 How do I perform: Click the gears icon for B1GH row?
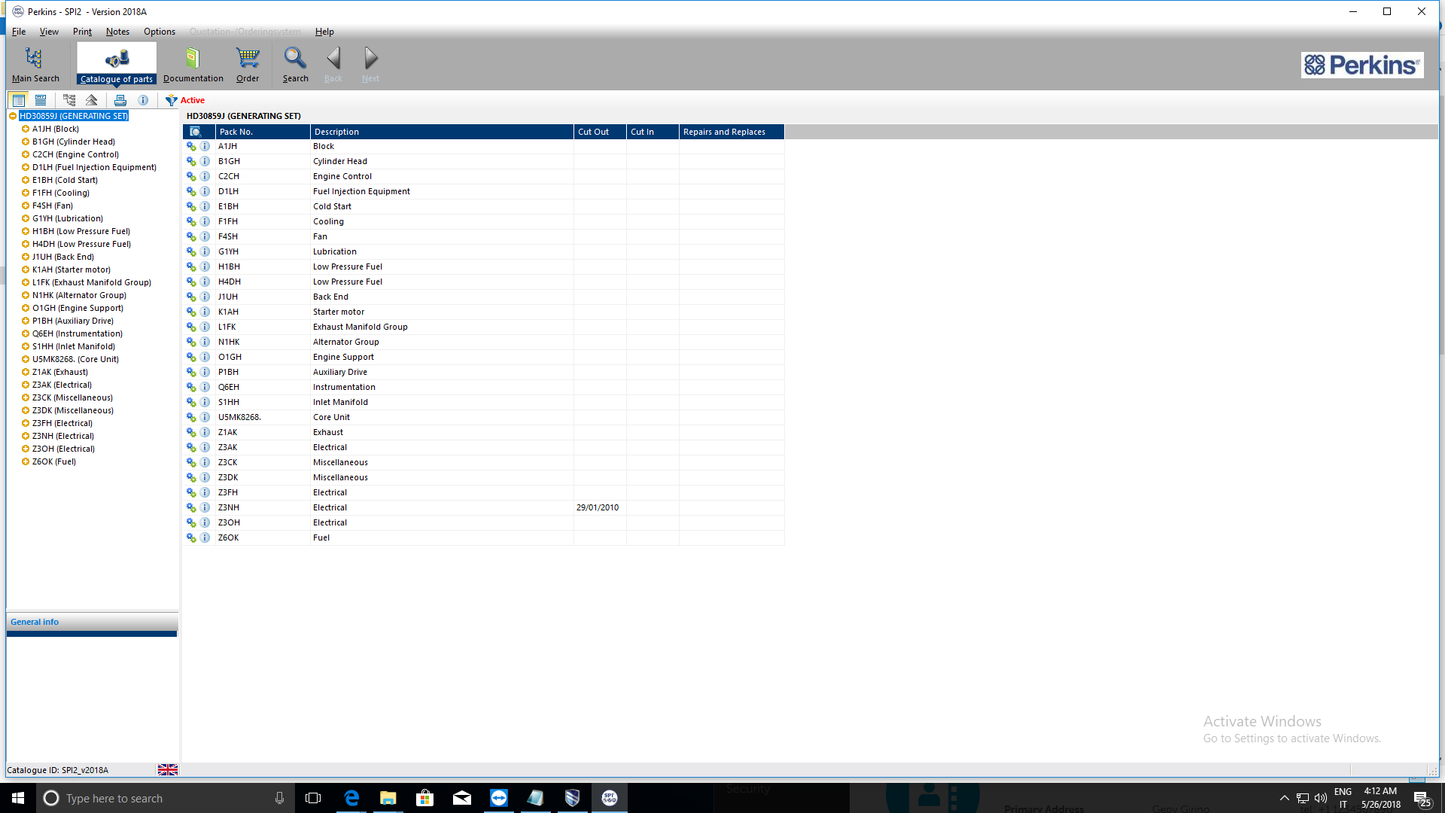[191, 161]
